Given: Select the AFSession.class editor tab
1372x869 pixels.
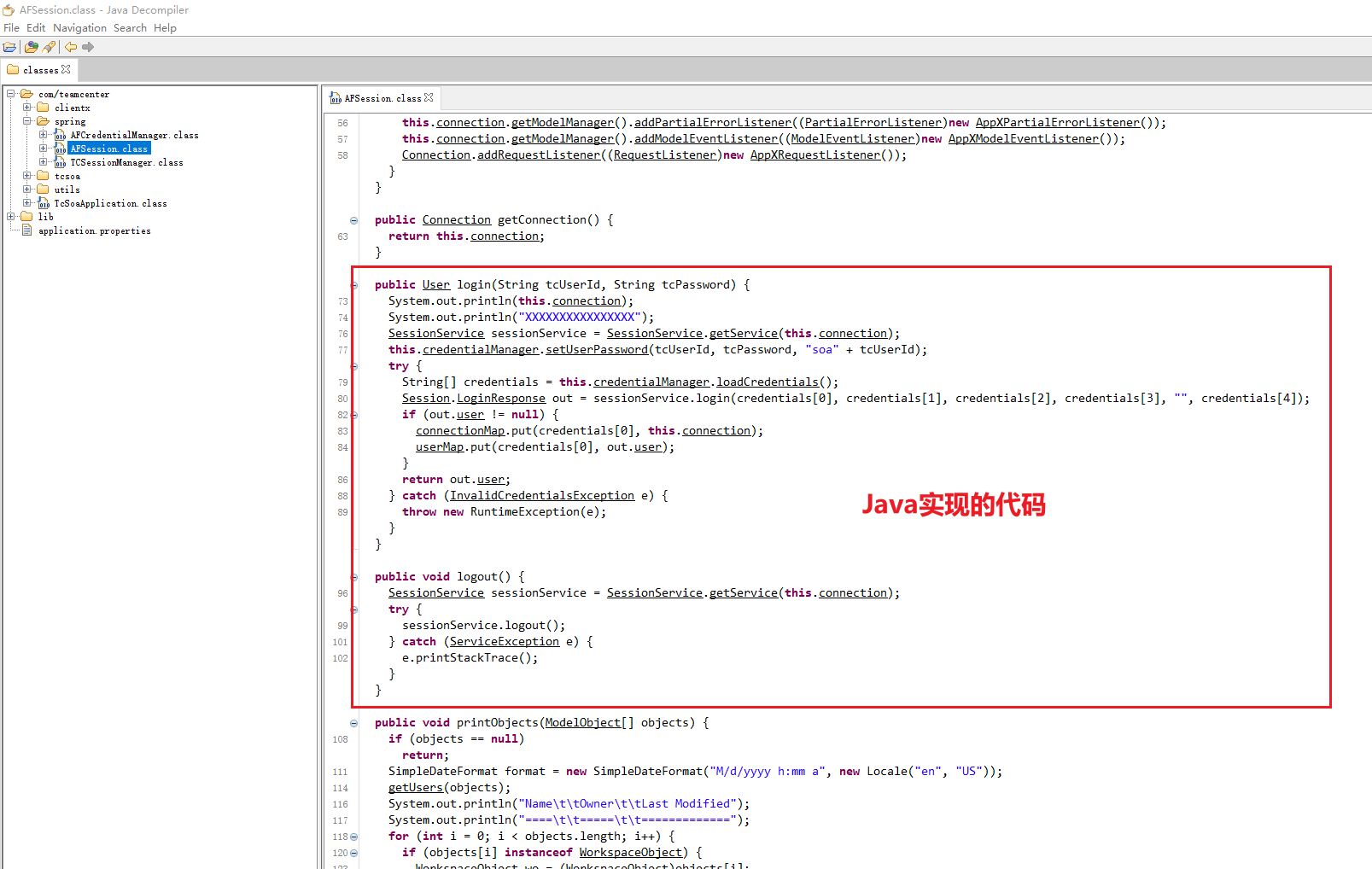Looking at the screenshot, I should point(382,98).
